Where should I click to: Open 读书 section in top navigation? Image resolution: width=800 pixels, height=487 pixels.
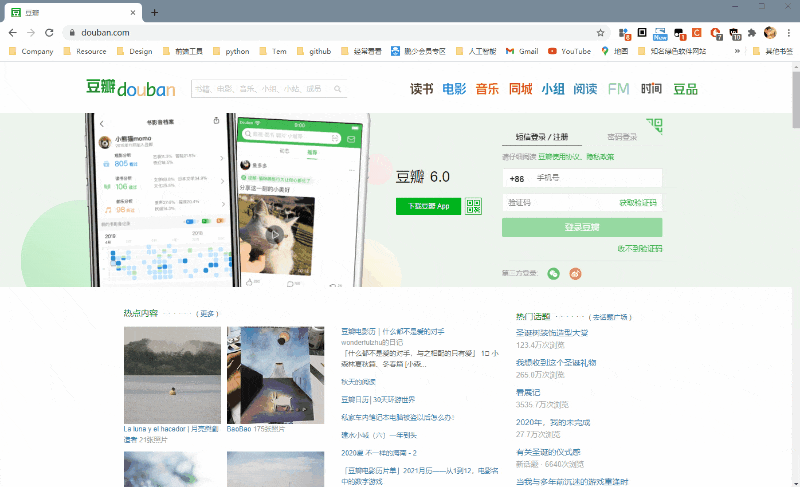(x=421, y=89)
